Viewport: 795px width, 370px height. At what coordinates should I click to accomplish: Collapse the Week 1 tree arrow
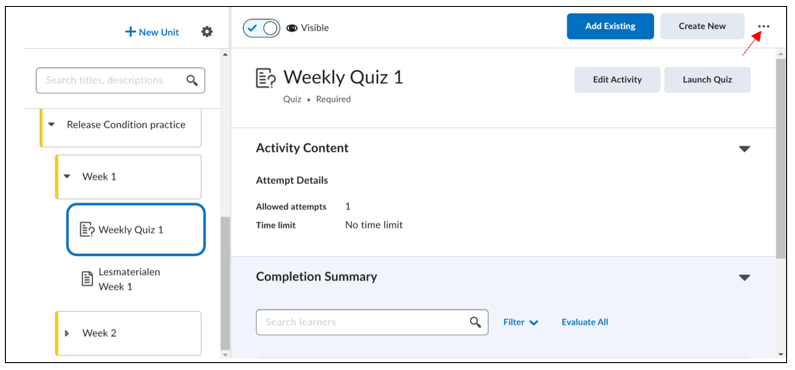click(67, 177)
